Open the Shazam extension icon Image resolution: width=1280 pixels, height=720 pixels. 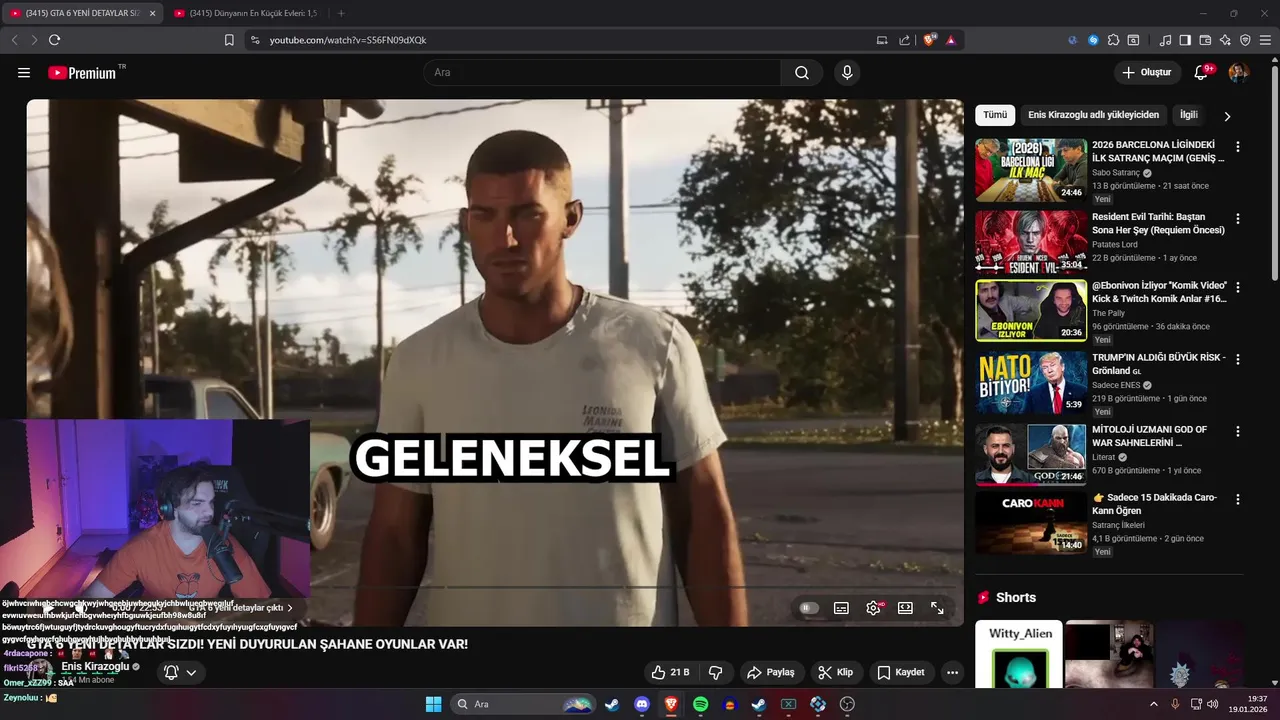point(1093,40)
